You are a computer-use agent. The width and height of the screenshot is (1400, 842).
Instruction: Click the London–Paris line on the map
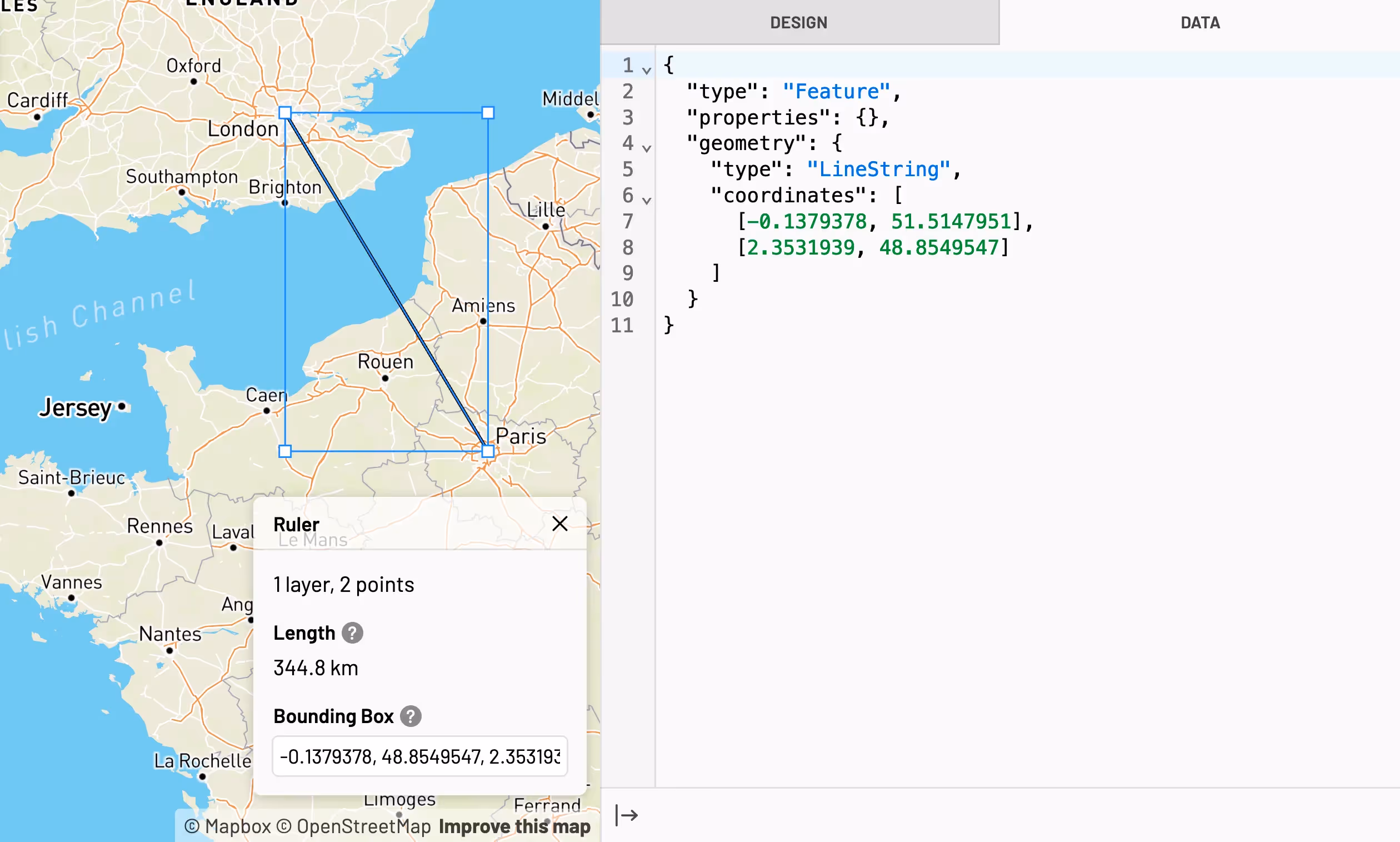[x=386, y=281]
